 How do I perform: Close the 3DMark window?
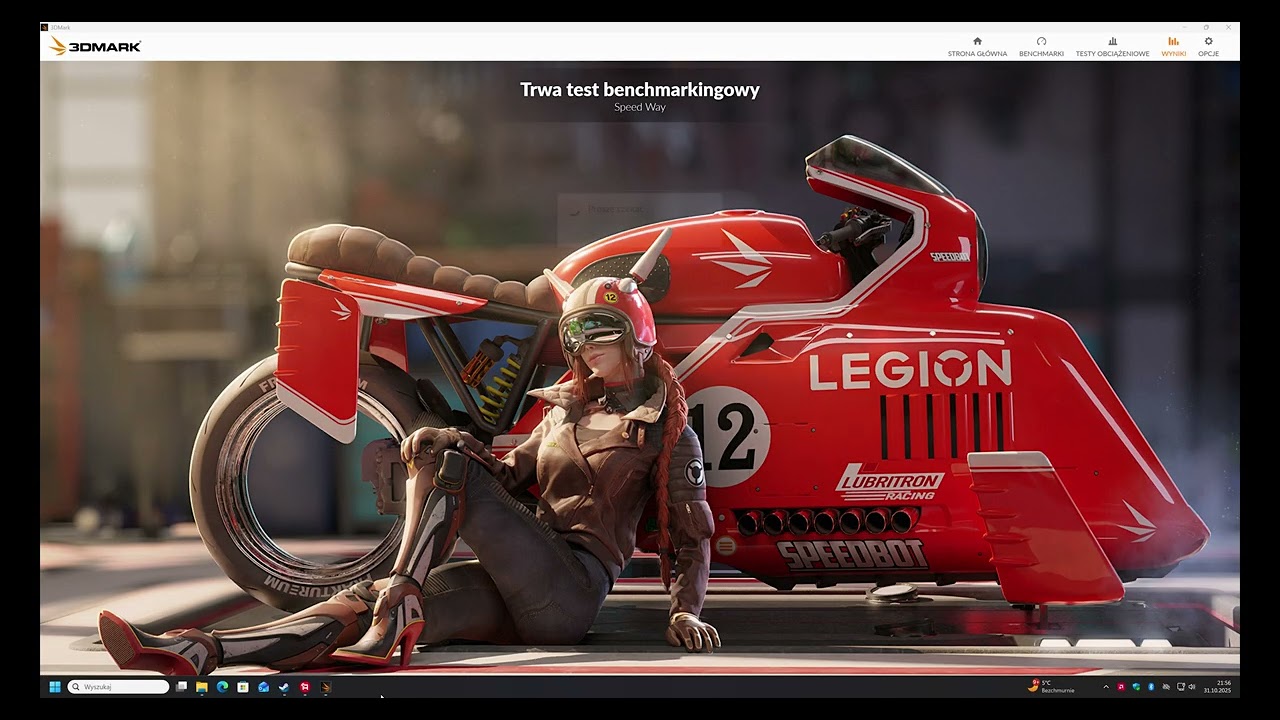(1229, 27)
